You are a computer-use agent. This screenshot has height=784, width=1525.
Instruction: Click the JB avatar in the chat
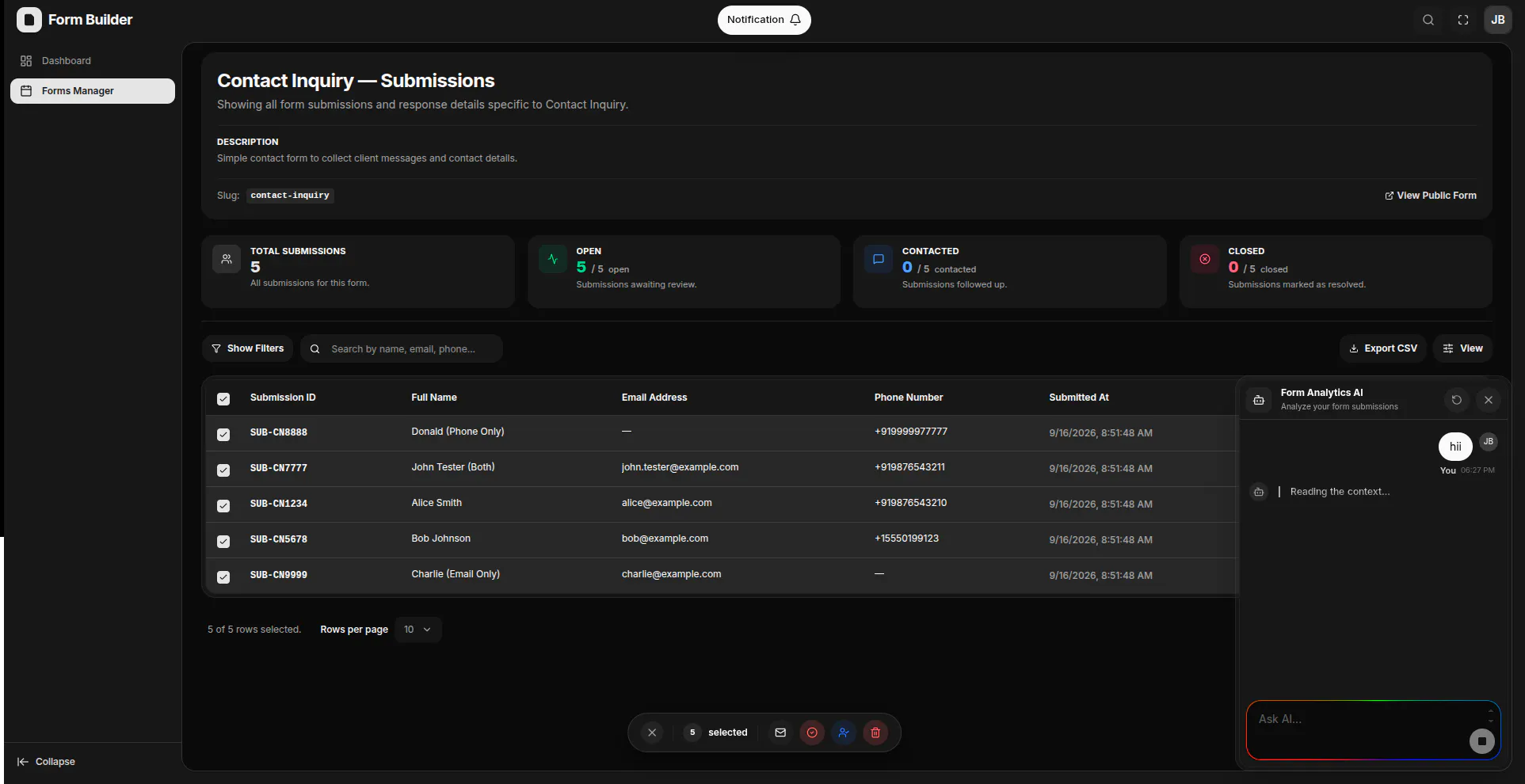tap(1489, 442)
